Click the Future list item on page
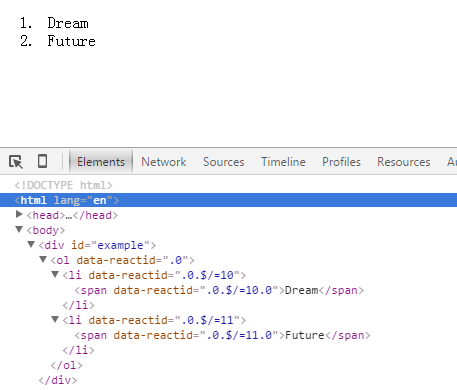Viewport: 457px width, 390px height. (71, 41)
